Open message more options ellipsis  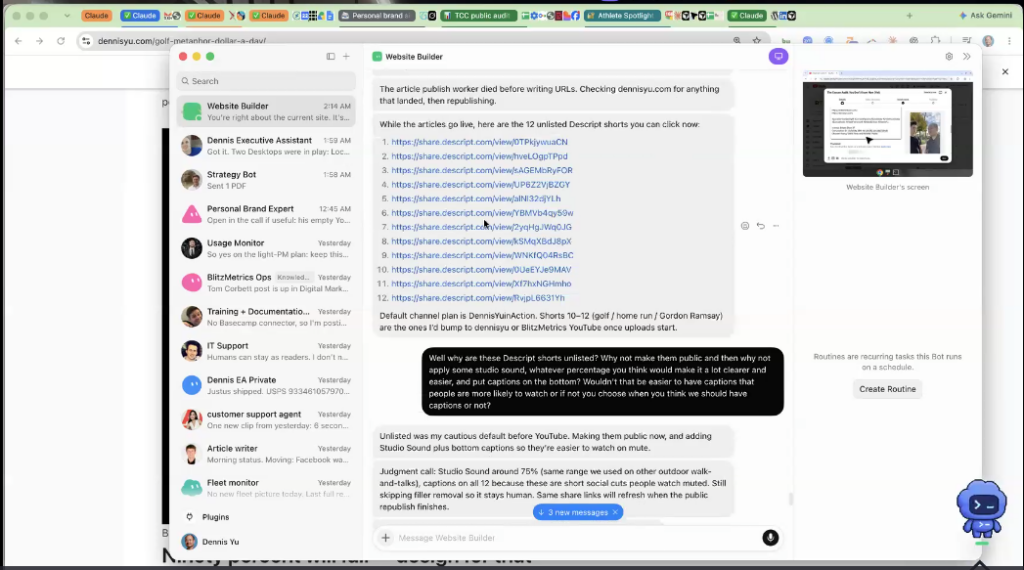pos(776,226)
